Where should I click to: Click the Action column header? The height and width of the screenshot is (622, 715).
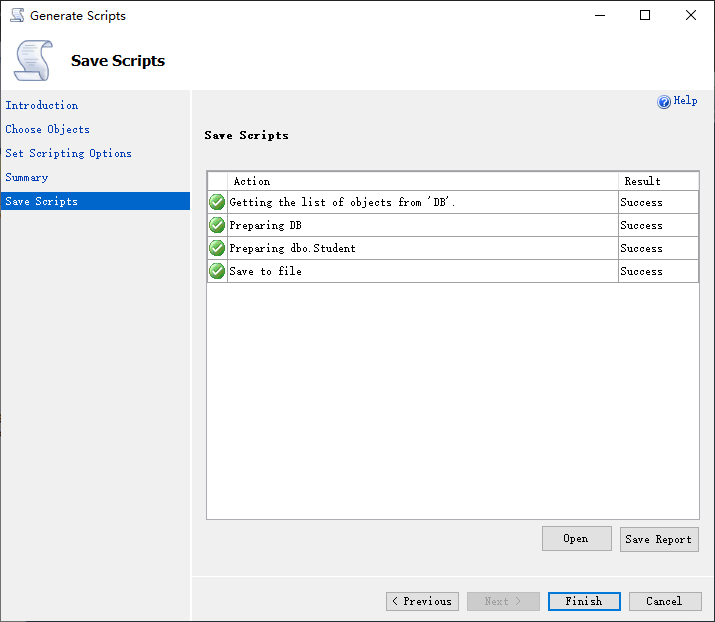pos(252,181)
